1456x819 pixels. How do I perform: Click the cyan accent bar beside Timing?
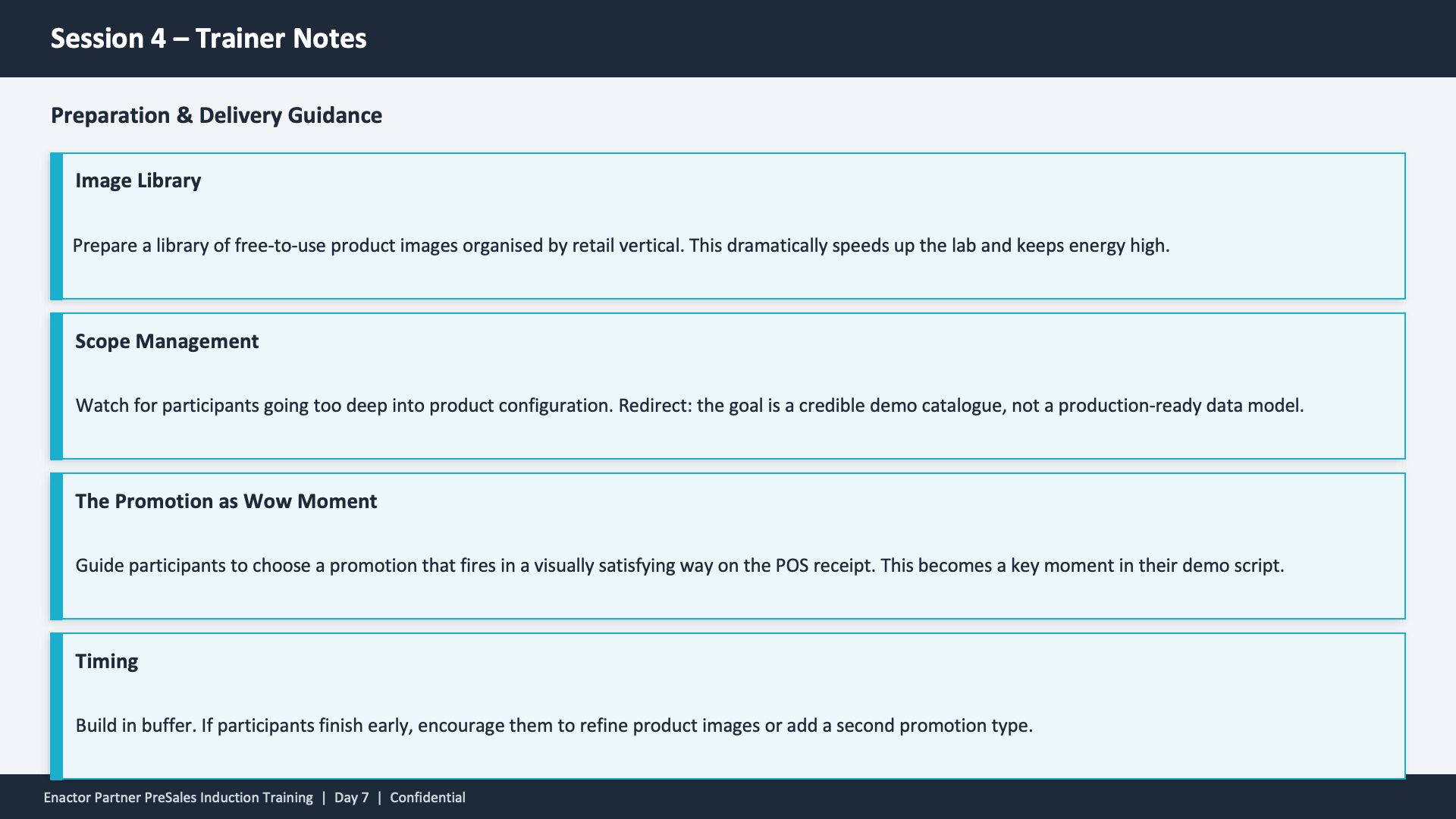coord(56,706)
